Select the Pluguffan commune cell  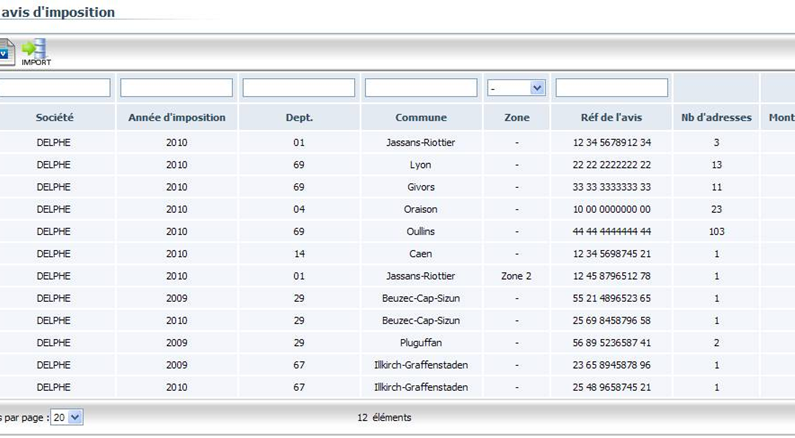point(421,343)
